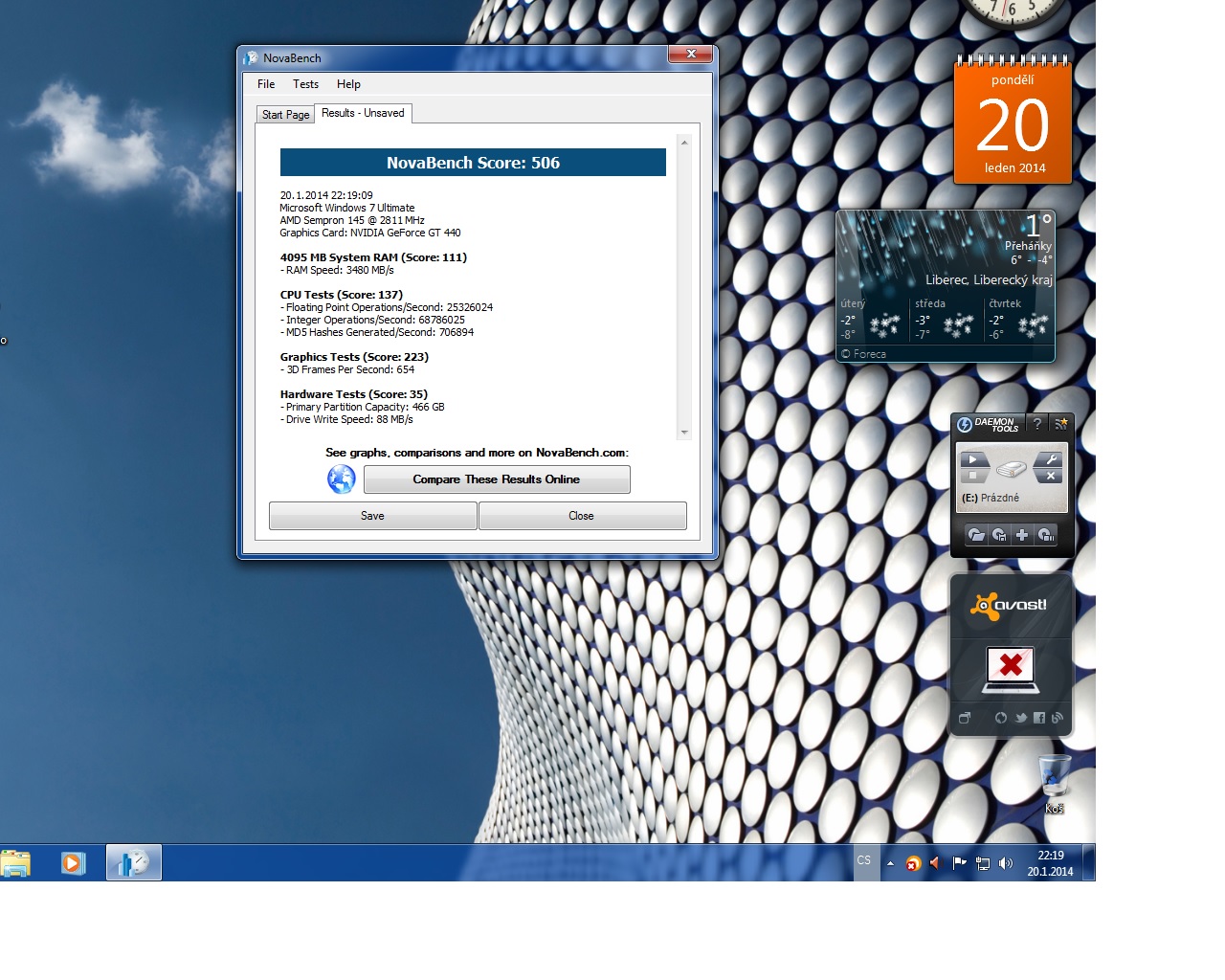Click the X remove-drive icon in DAEMON Tools
This screenshot has height=980, width=1225.
(x=1050, y=476)
